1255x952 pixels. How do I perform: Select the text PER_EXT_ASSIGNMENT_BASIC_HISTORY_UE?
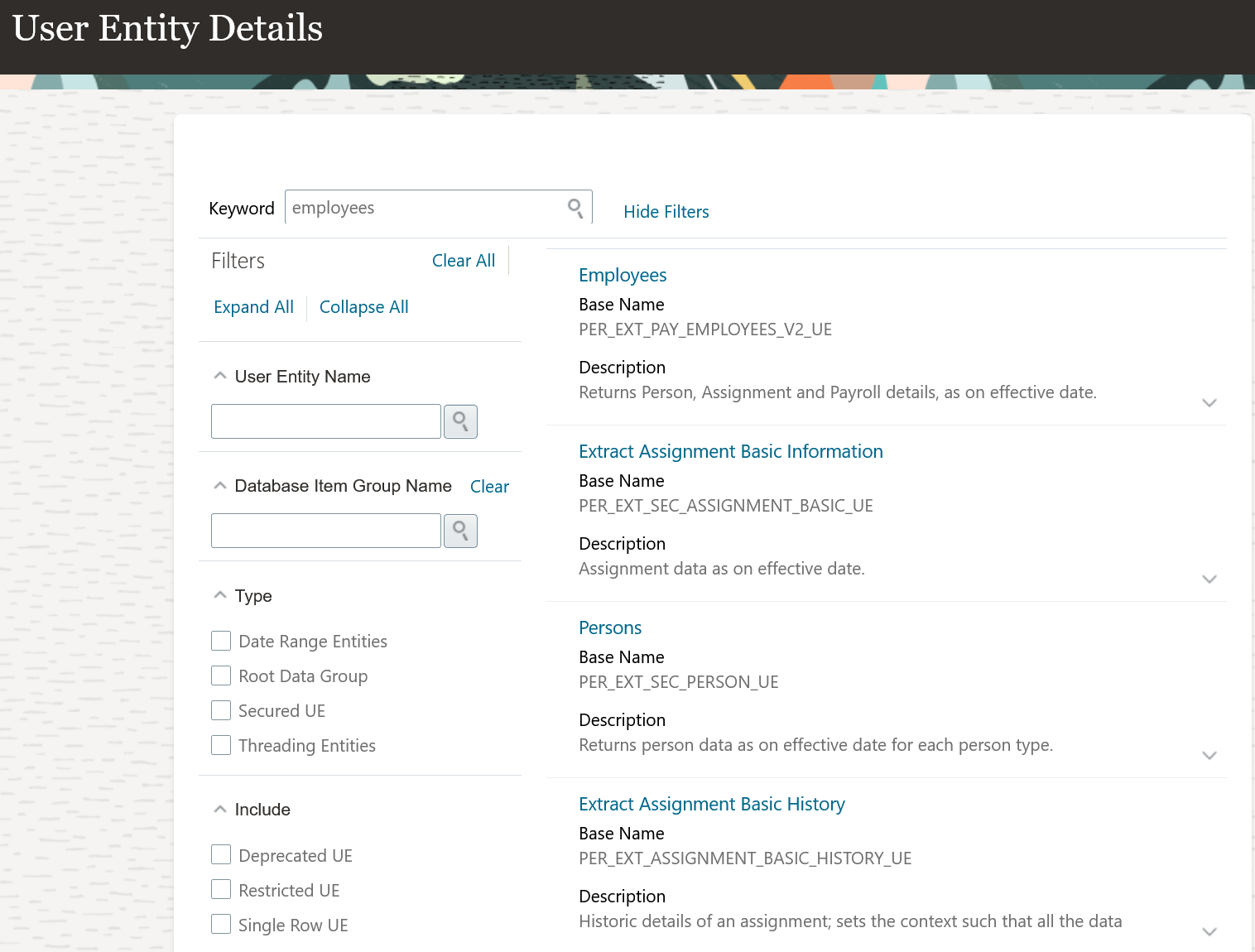pos(745,858)
